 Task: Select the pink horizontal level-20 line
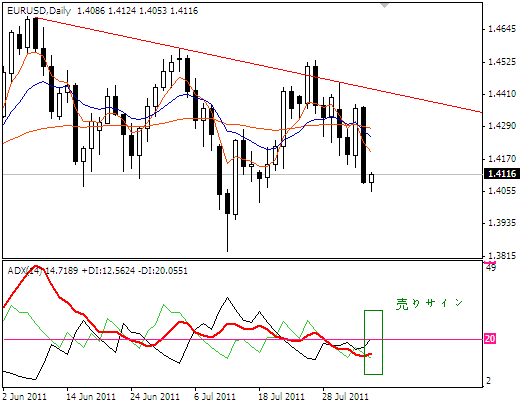[243, 339]
